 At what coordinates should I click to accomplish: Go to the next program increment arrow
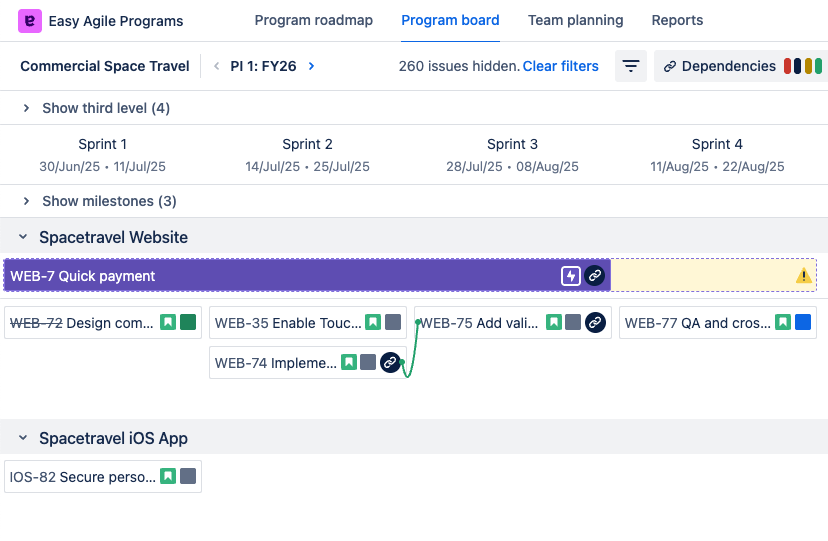pos(312,67)
